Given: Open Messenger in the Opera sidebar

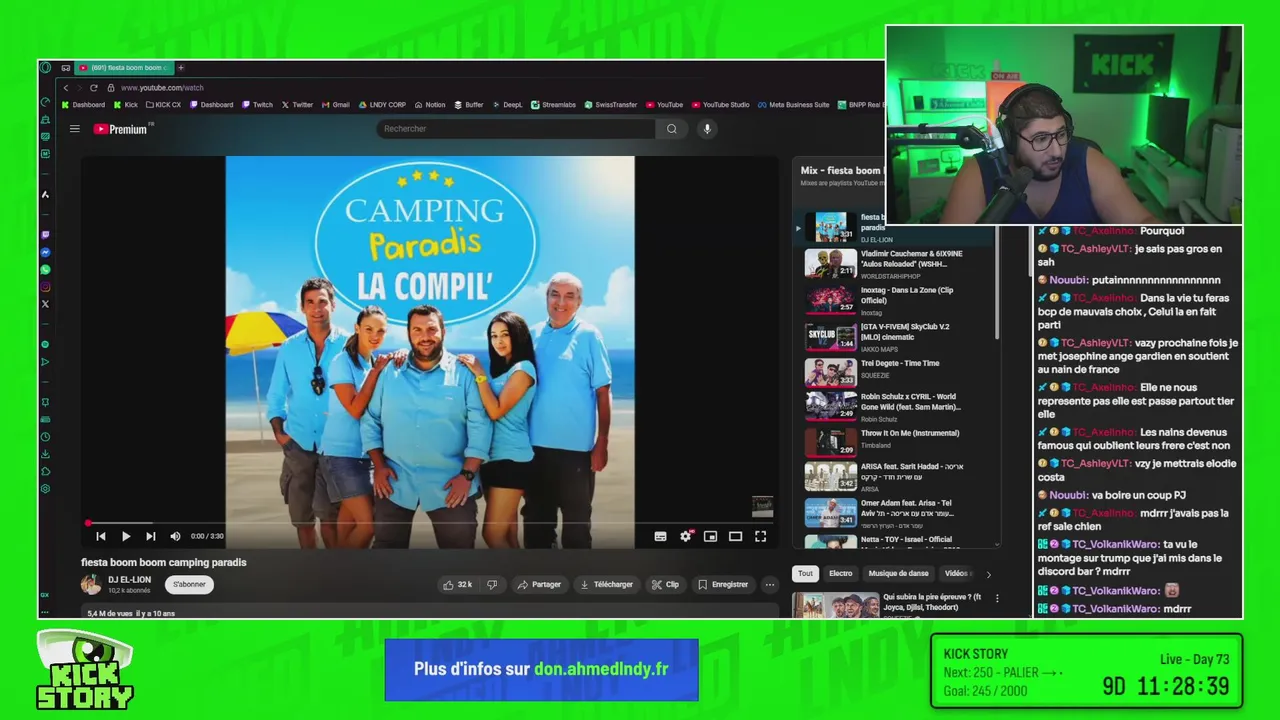Looking at the screenshot, I should pos(45,252).
